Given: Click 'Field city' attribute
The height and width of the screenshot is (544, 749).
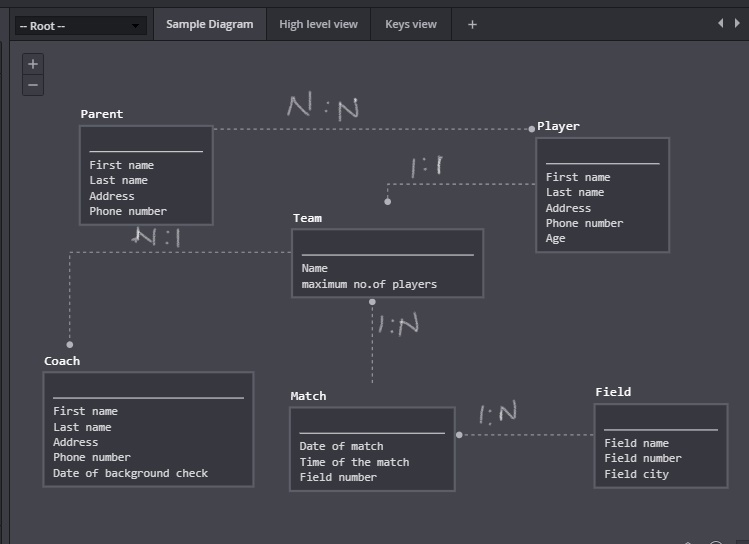Looking at the screenshot, I should [x=636, y=474].
